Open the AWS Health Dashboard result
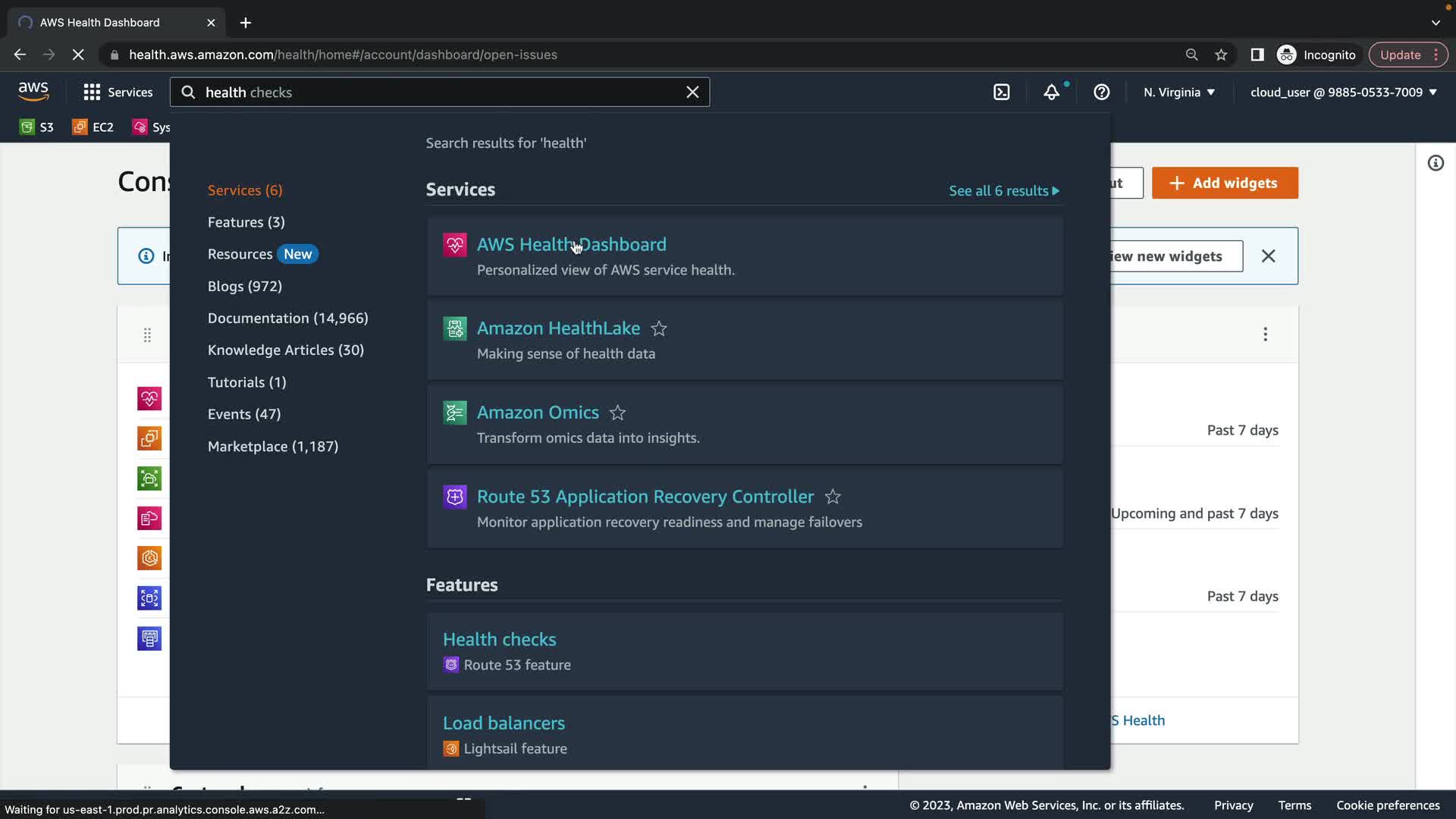Image resolution: width=1456 pixels, height=819 pixels. click(571, 245)
